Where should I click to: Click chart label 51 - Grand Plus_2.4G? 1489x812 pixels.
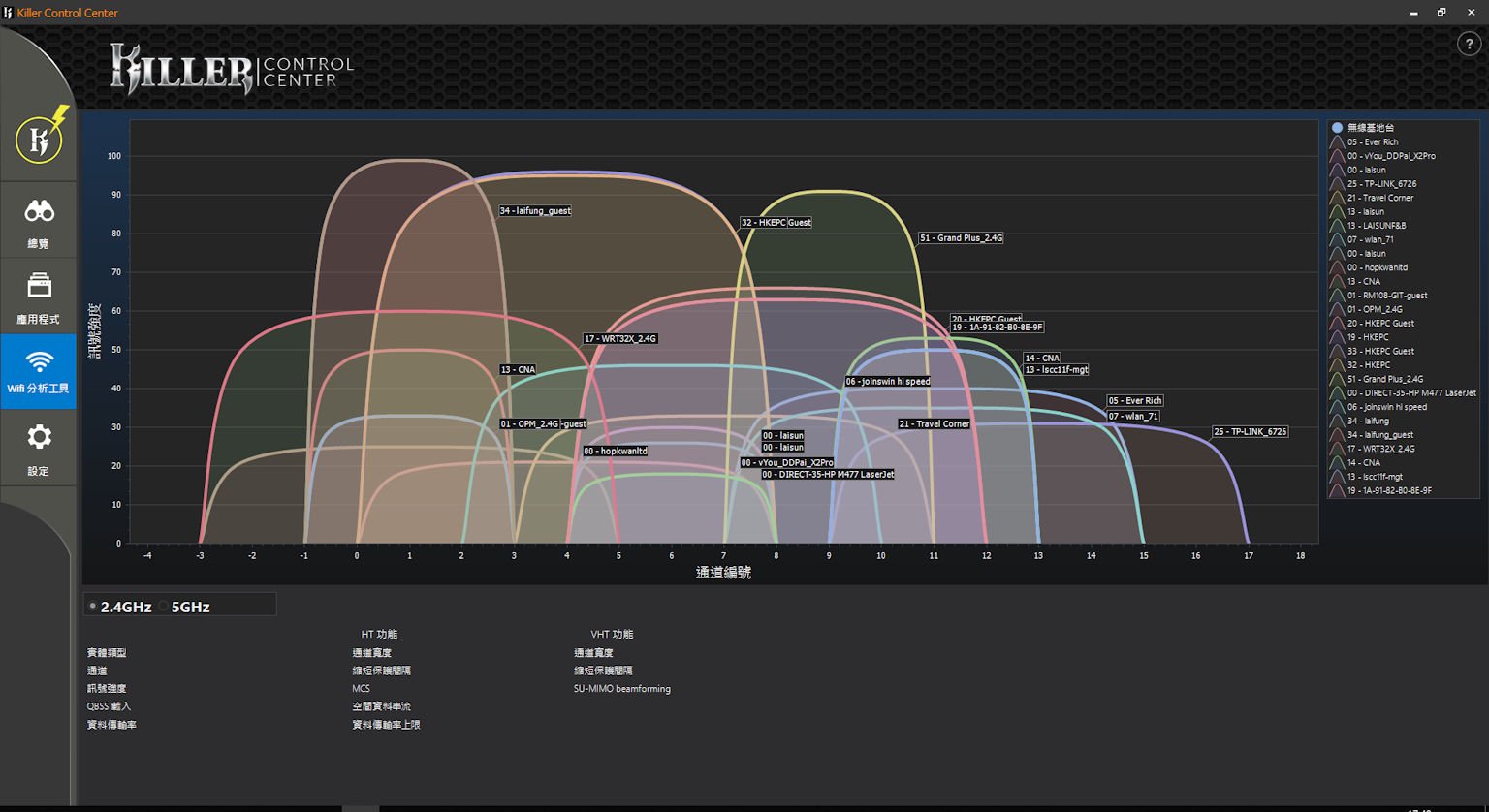(961, 237)
